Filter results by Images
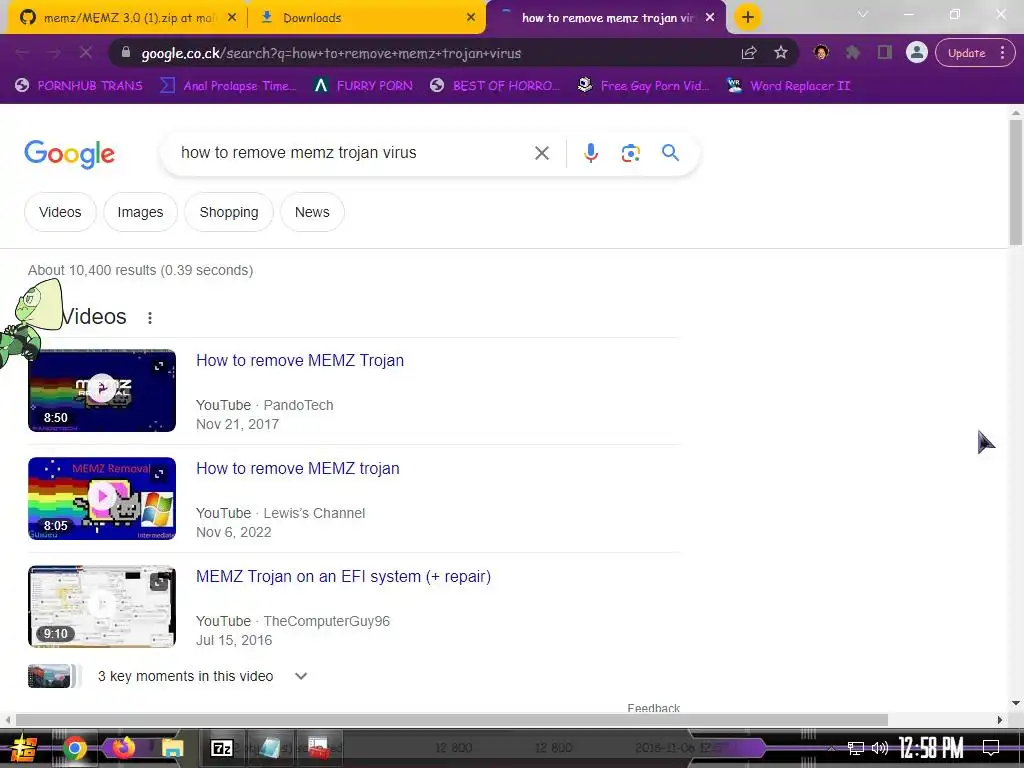Screen dimensions: 1024x768 pos(140,212)
